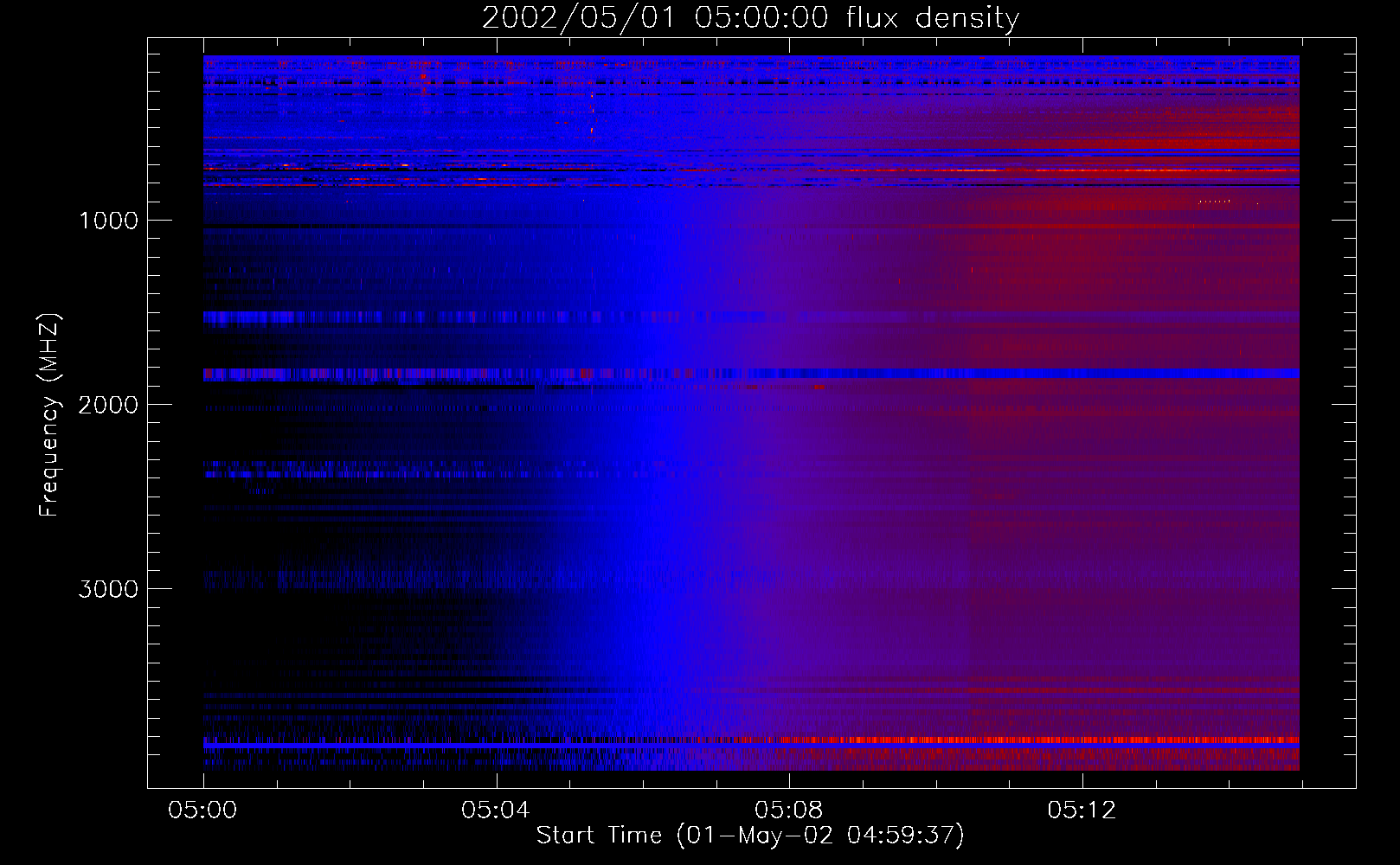The width and height of the screenshot is (1400, 865).
Task: Click the 05:12 time tick label
Action: click(1082, 810)
